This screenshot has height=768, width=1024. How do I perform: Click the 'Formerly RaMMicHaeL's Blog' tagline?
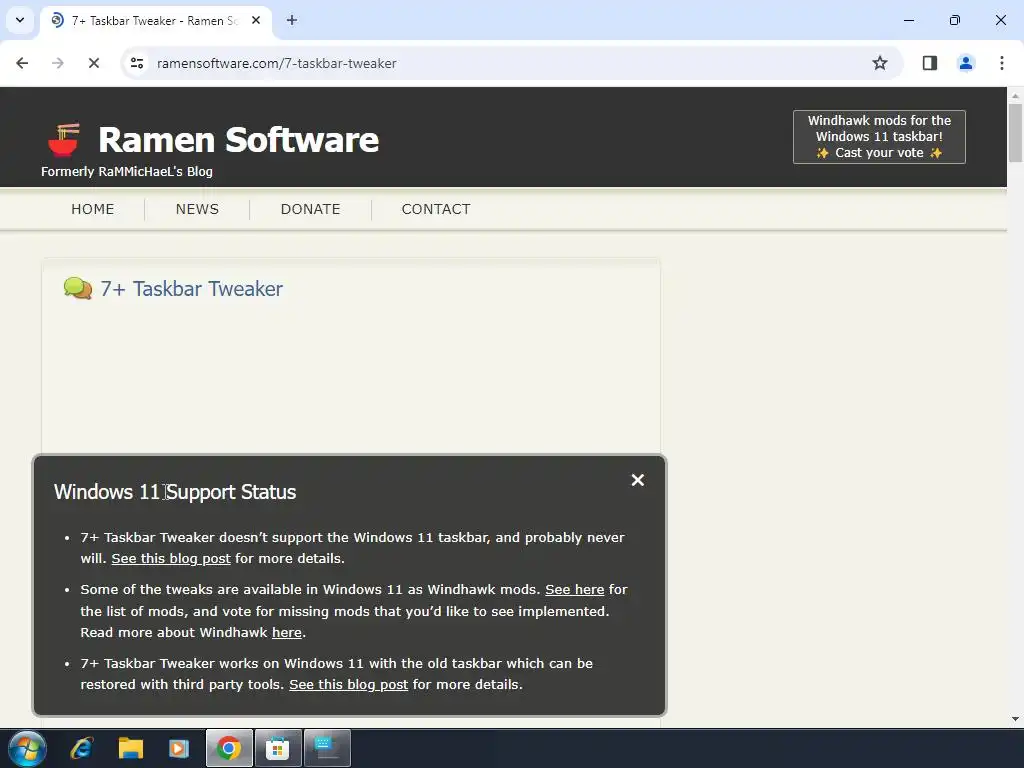127,171
